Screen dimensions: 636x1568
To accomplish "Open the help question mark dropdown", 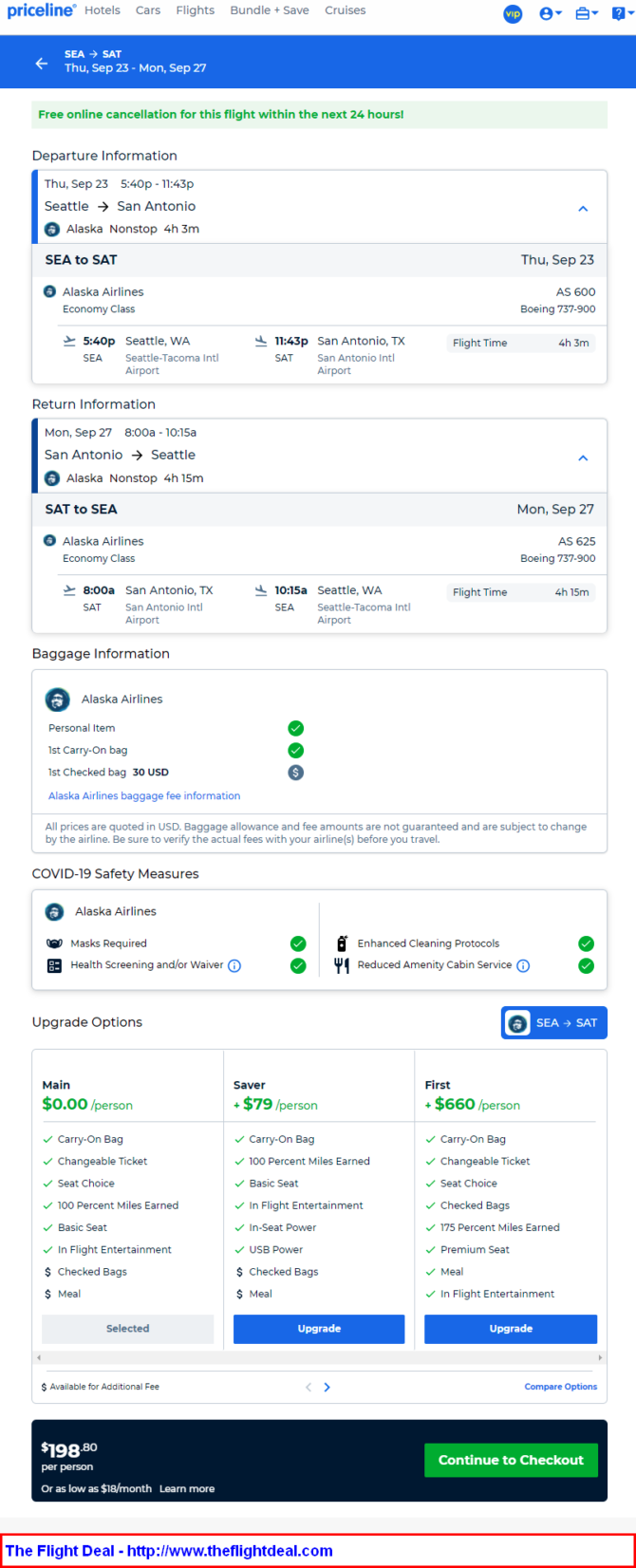I will tap(622, 13).
